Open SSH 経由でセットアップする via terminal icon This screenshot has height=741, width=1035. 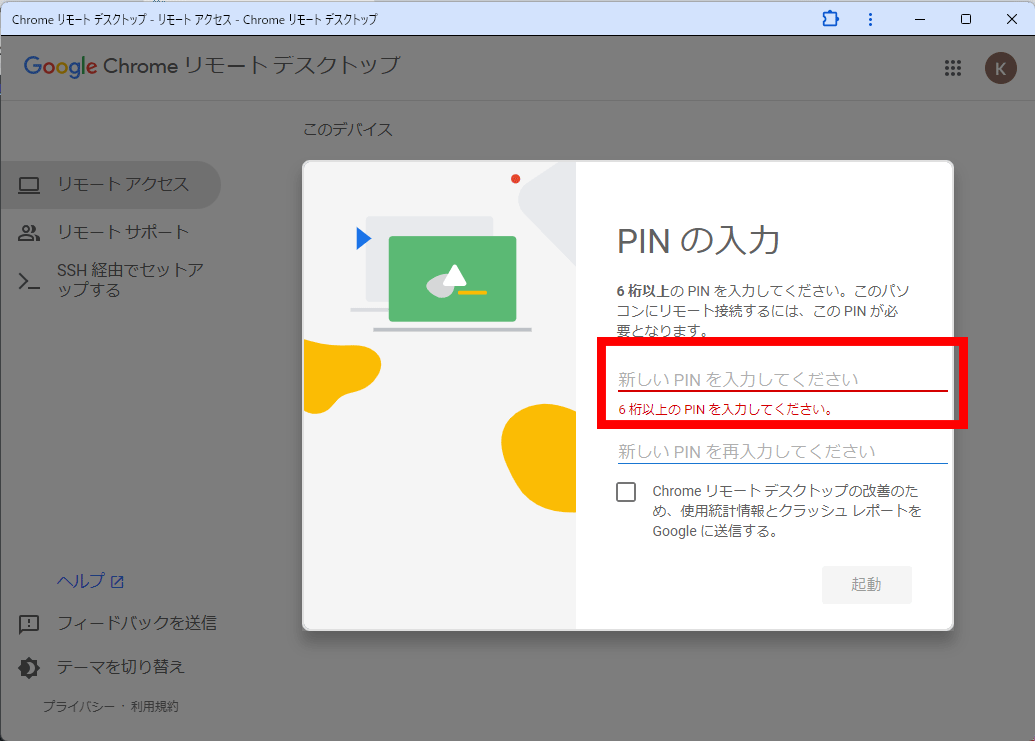[29, 278]
